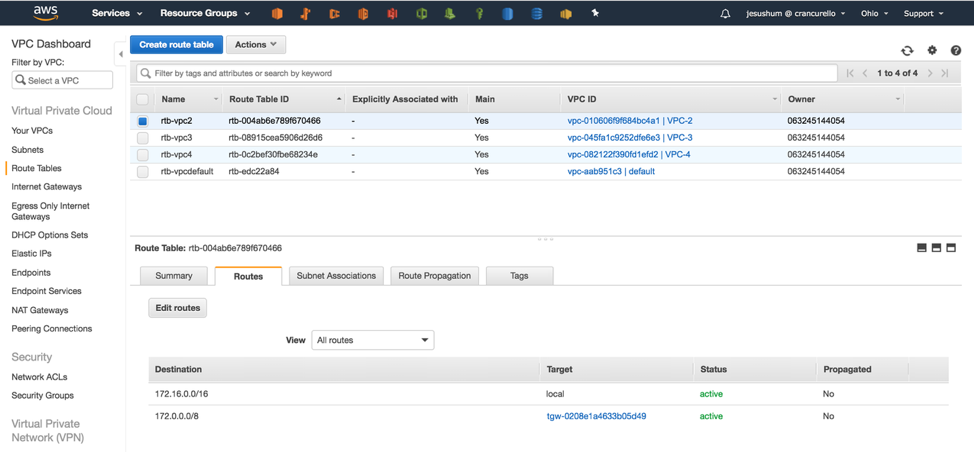Open Elastic IPs in the sidebar
This screenshot has width=974, height=452.
click(x=31, y=254)
